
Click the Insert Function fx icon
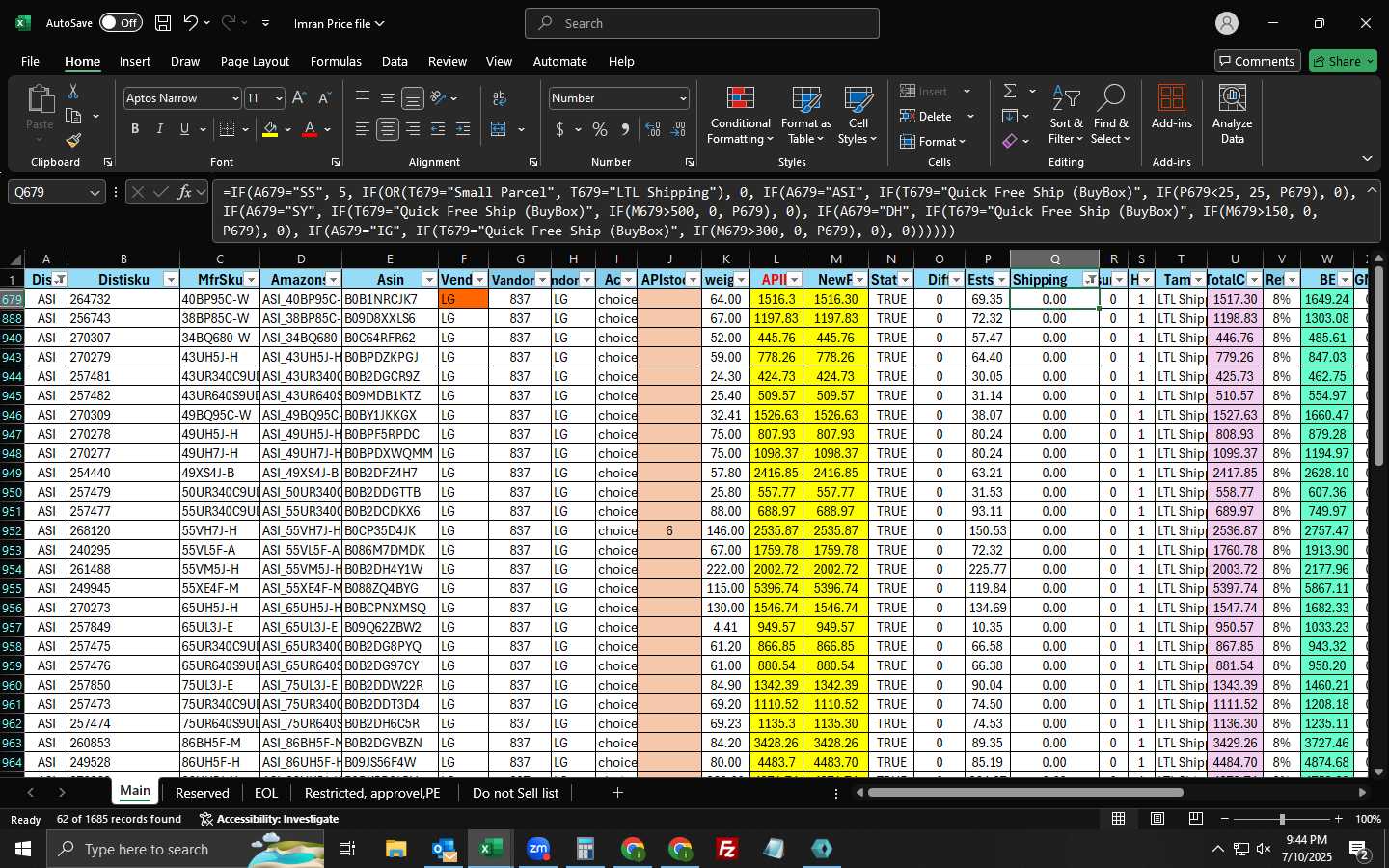point(184,192)
